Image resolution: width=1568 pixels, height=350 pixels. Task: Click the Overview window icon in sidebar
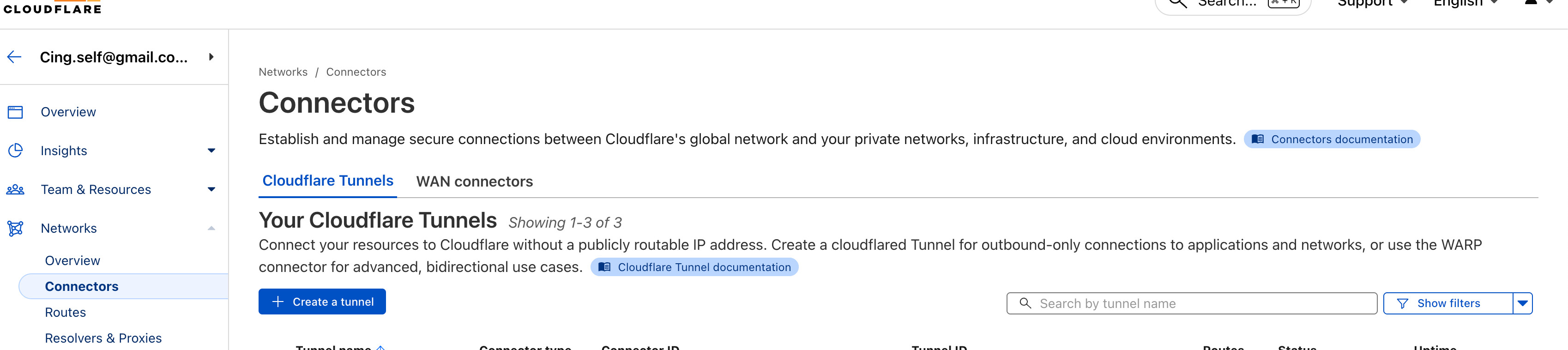pos(15,112)
